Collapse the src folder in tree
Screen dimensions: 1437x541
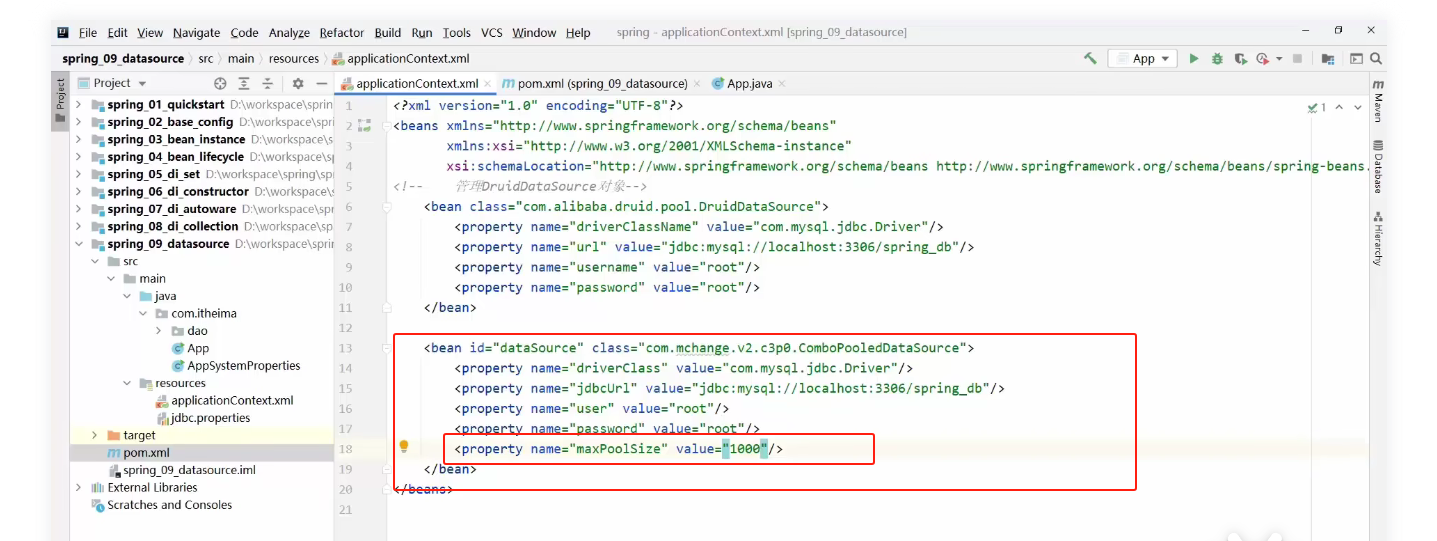tap(95, 261)
